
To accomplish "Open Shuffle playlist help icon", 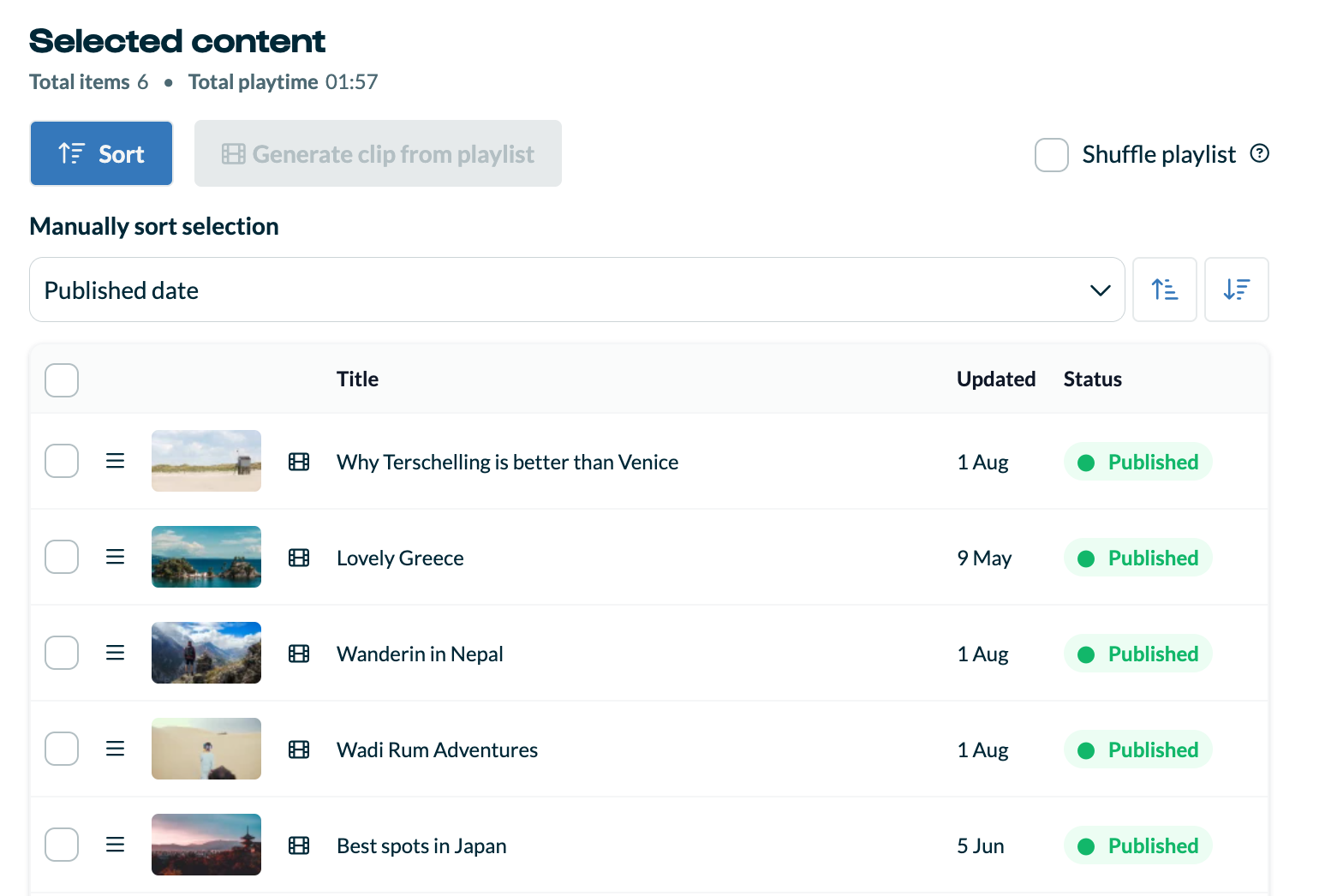I will (x=1259, y=153).
